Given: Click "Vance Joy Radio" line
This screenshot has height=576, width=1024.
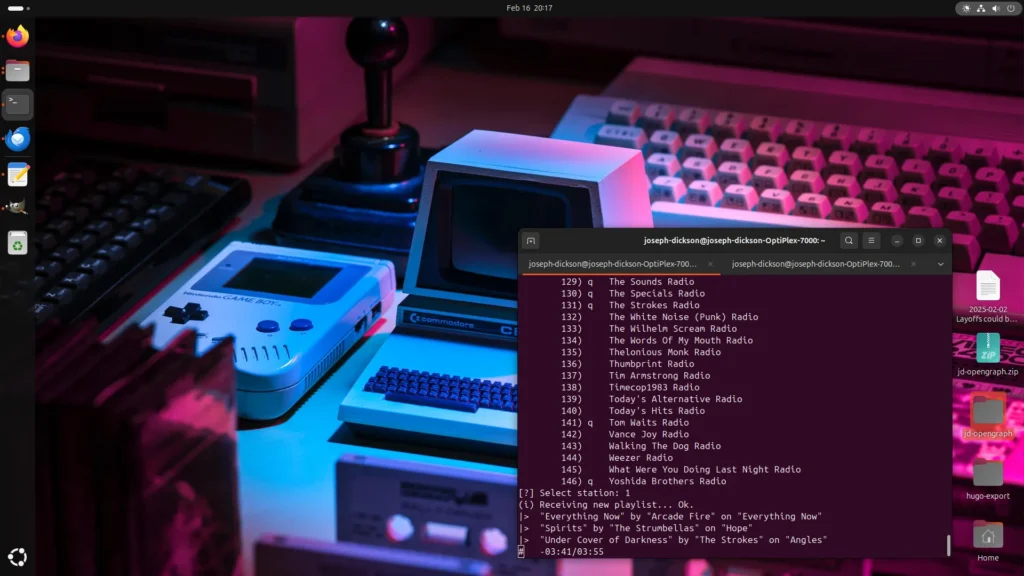Looking at the screenshot, I should click(648, 434).
